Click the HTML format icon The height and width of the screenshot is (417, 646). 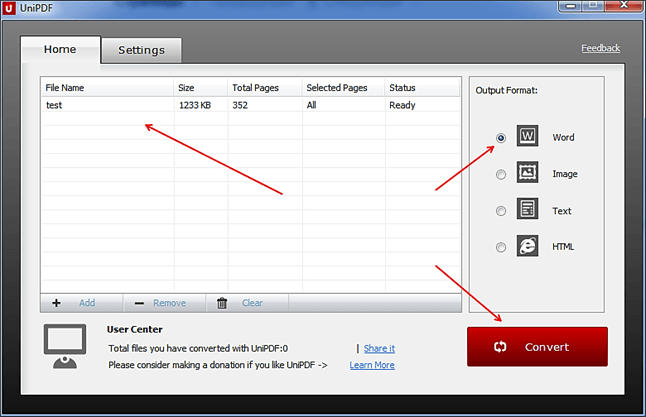coord(528,246)
